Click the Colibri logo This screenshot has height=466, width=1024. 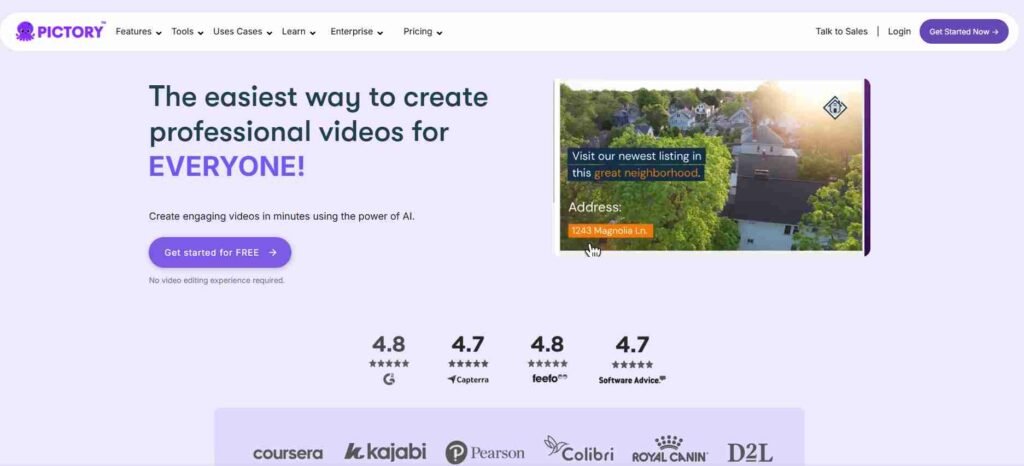click(x=579, y=450)
